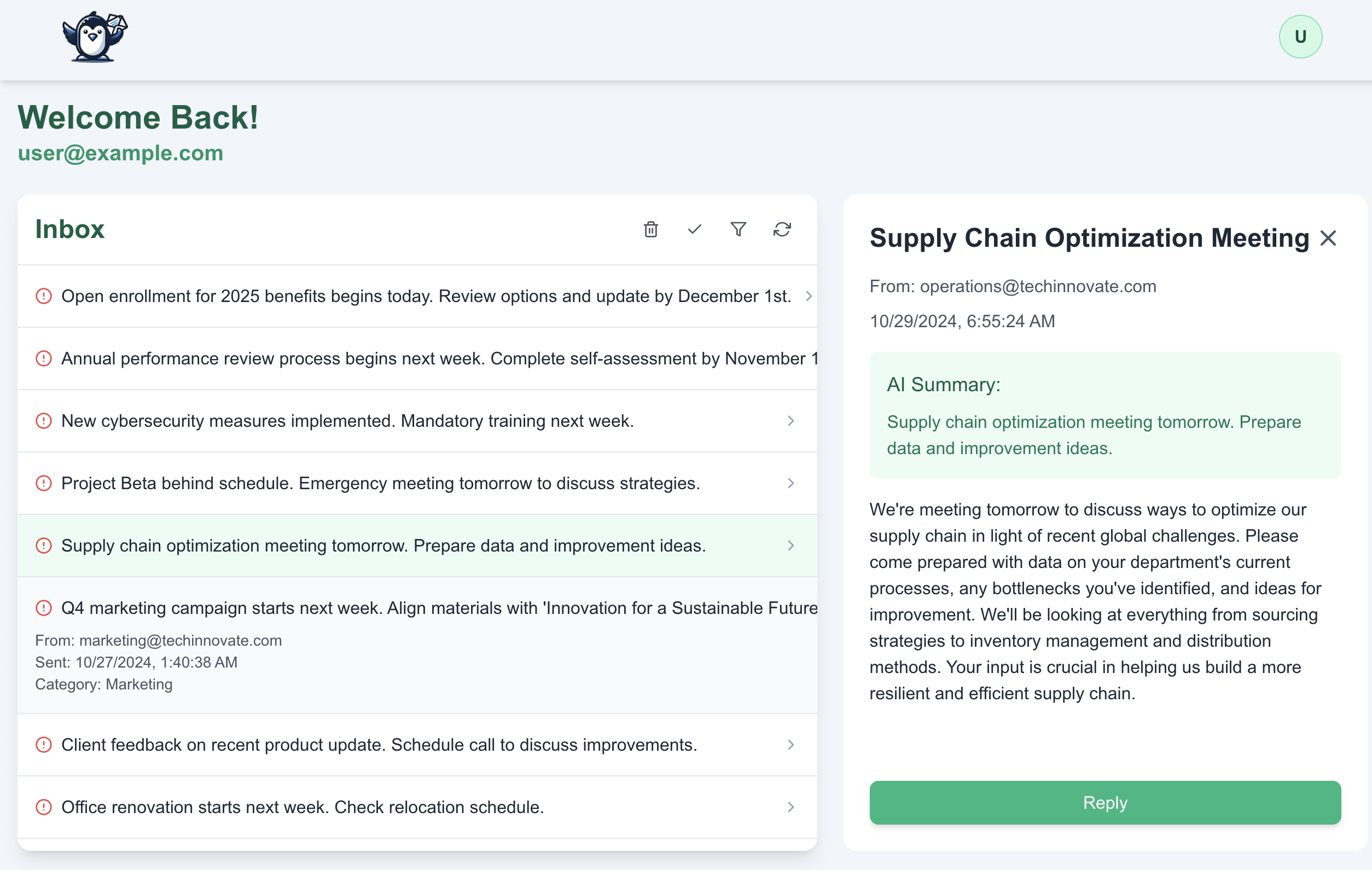
Task: Click alert icon beside cybersecurity measures email
Action: click(44, 421)
